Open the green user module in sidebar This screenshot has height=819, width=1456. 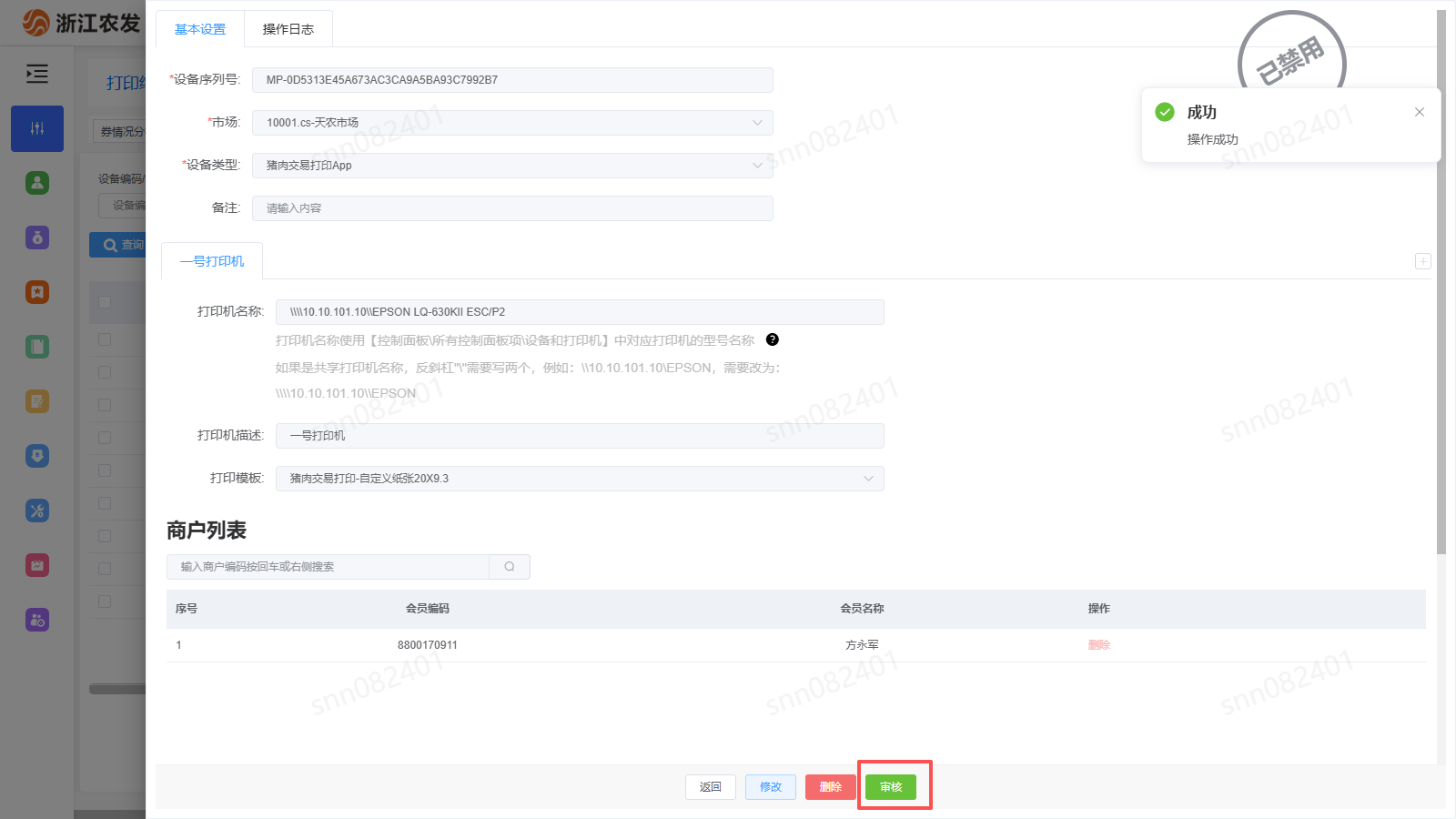click(37, 183)
